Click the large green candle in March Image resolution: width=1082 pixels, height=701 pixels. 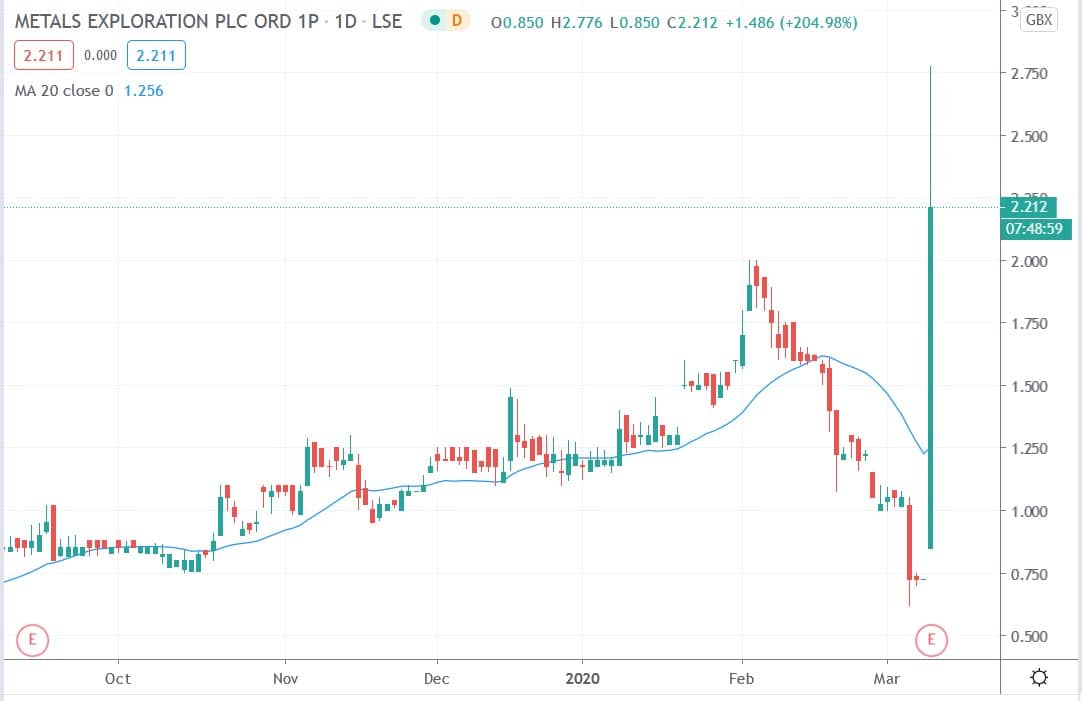[931, 377]
